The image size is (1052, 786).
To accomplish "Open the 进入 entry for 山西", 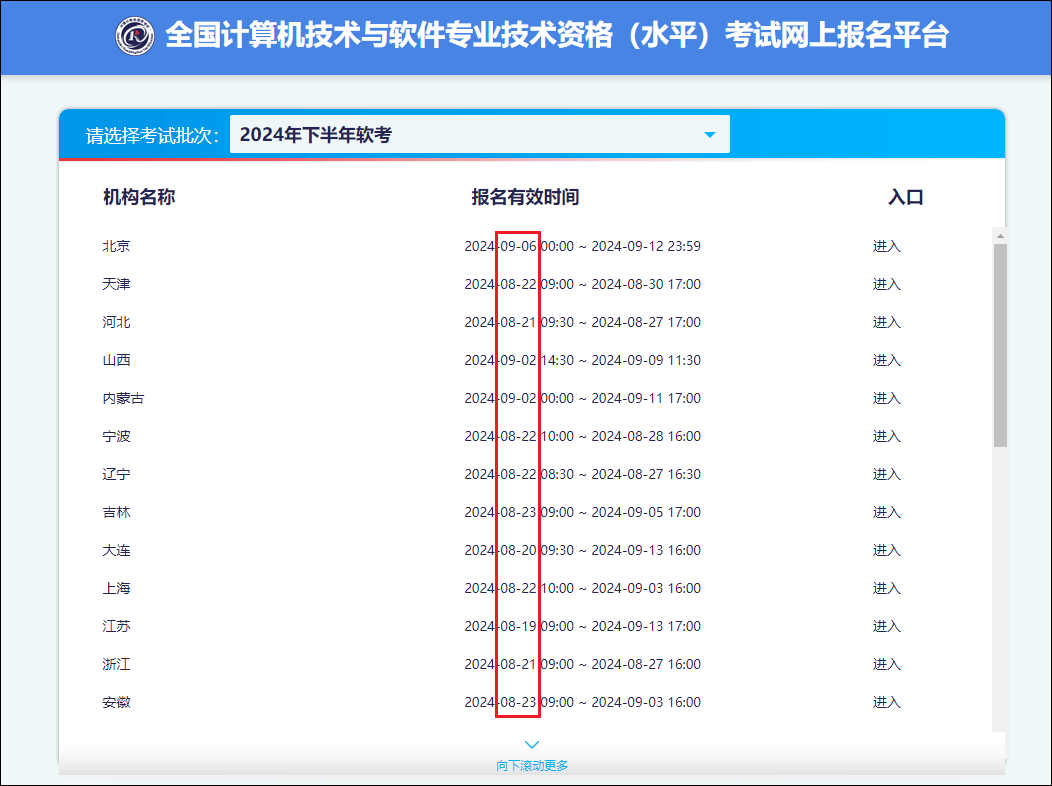I will coord(886,359).
